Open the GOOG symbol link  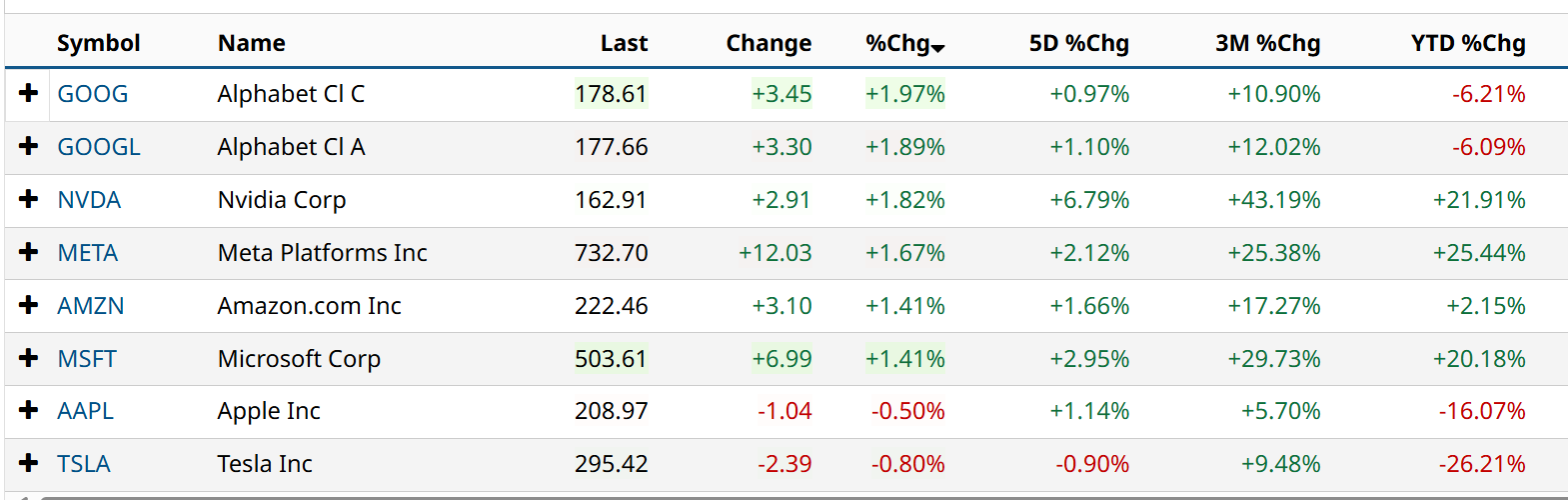(x=93, y=94)
